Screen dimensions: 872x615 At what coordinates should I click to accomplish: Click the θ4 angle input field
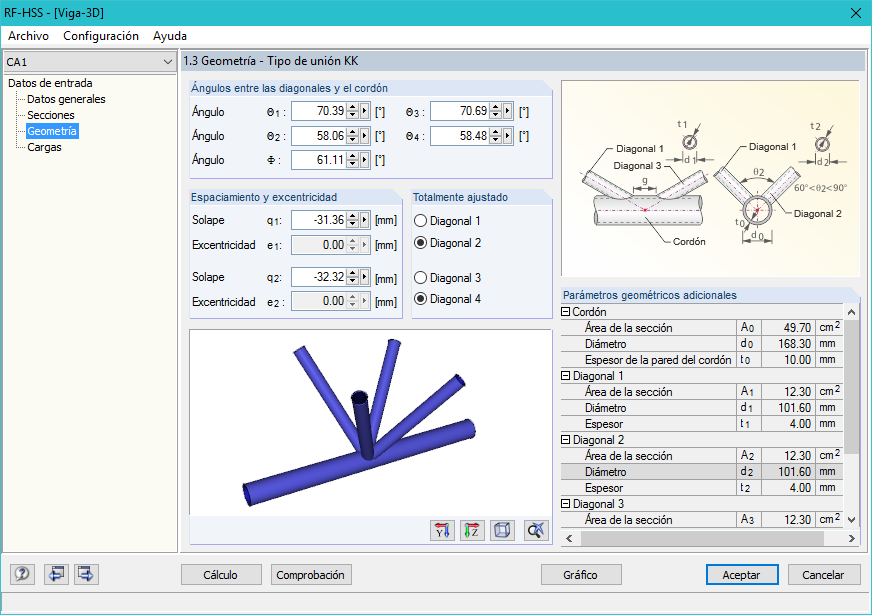tap(460, 136)
